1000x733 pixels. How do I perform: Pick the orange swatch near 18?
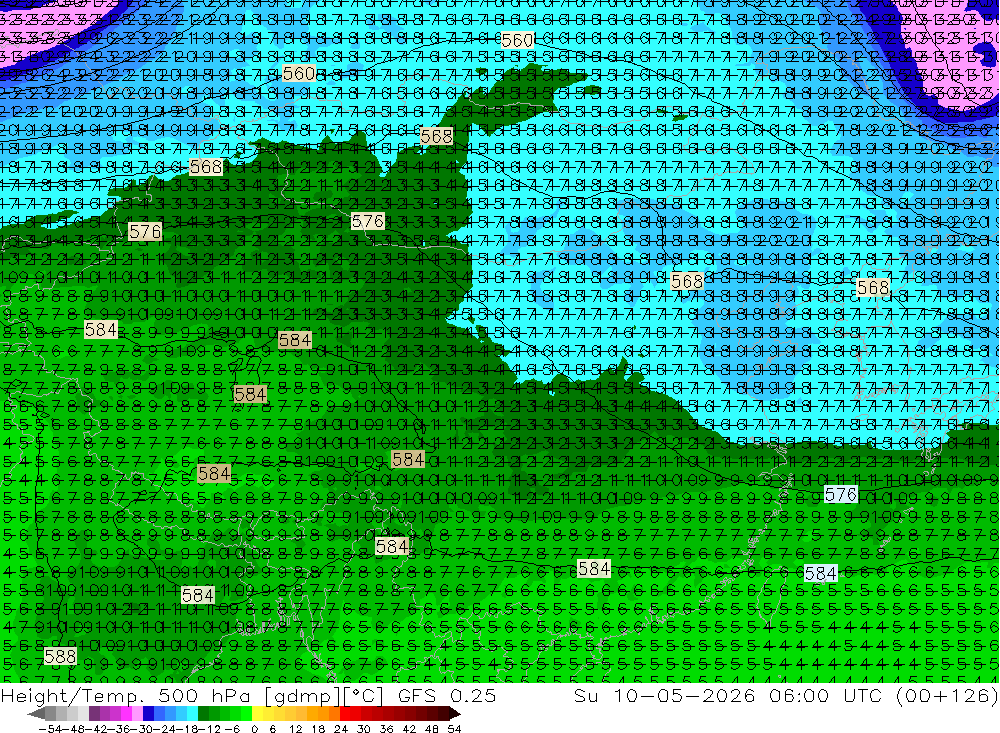[323, 714]
